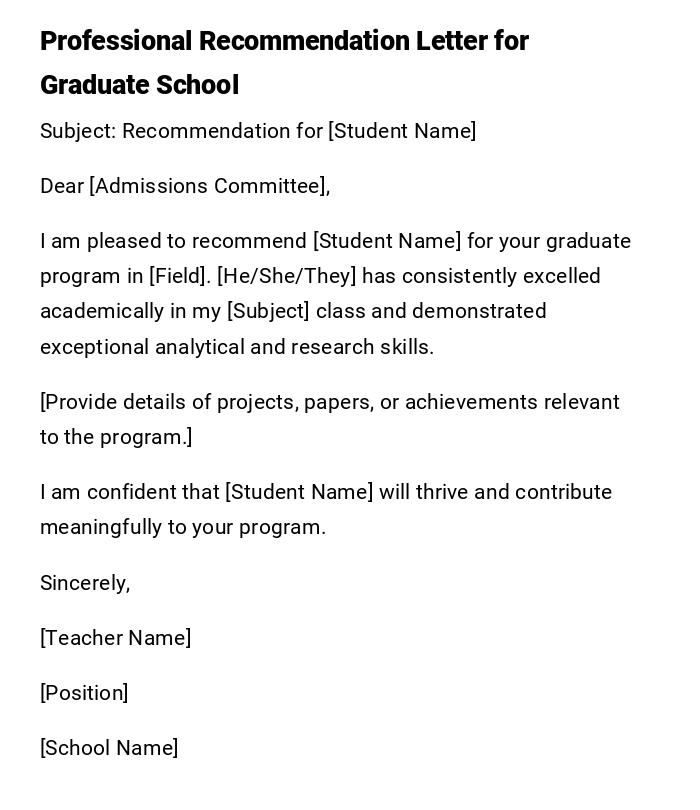The image size is (700, 810).
Task: Click the [School Name] placeholder
Action: click(109, 748)
